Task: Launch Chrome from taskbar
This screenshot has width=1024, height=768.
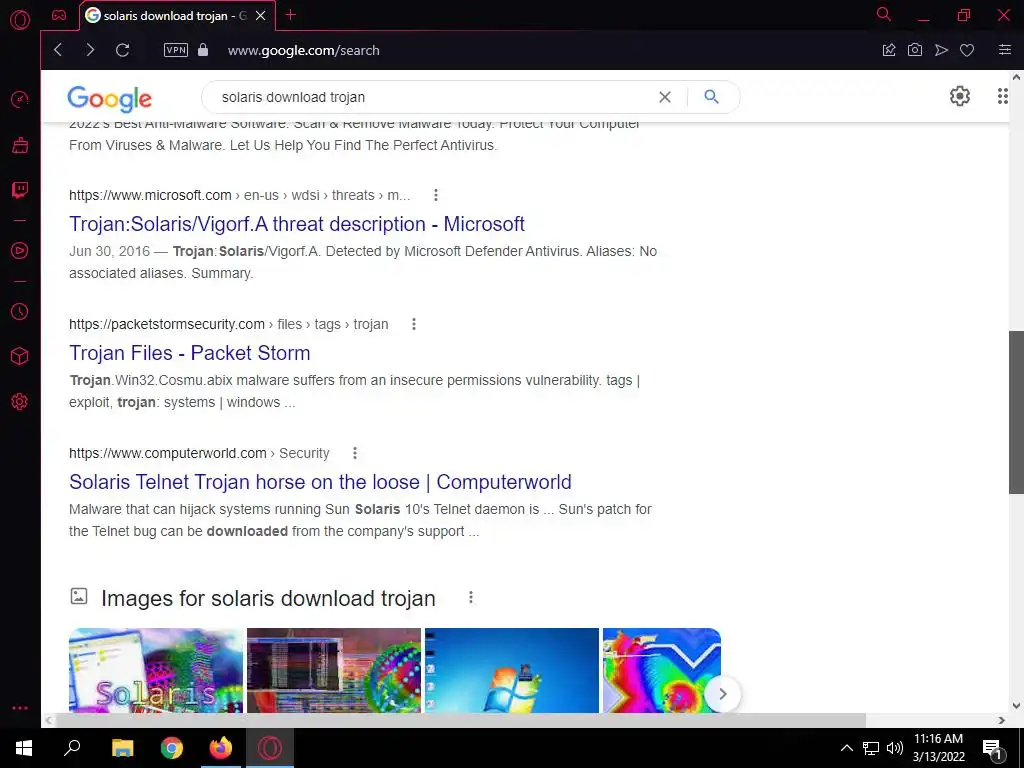Action: pyautogui.click(x=172, y=748)
